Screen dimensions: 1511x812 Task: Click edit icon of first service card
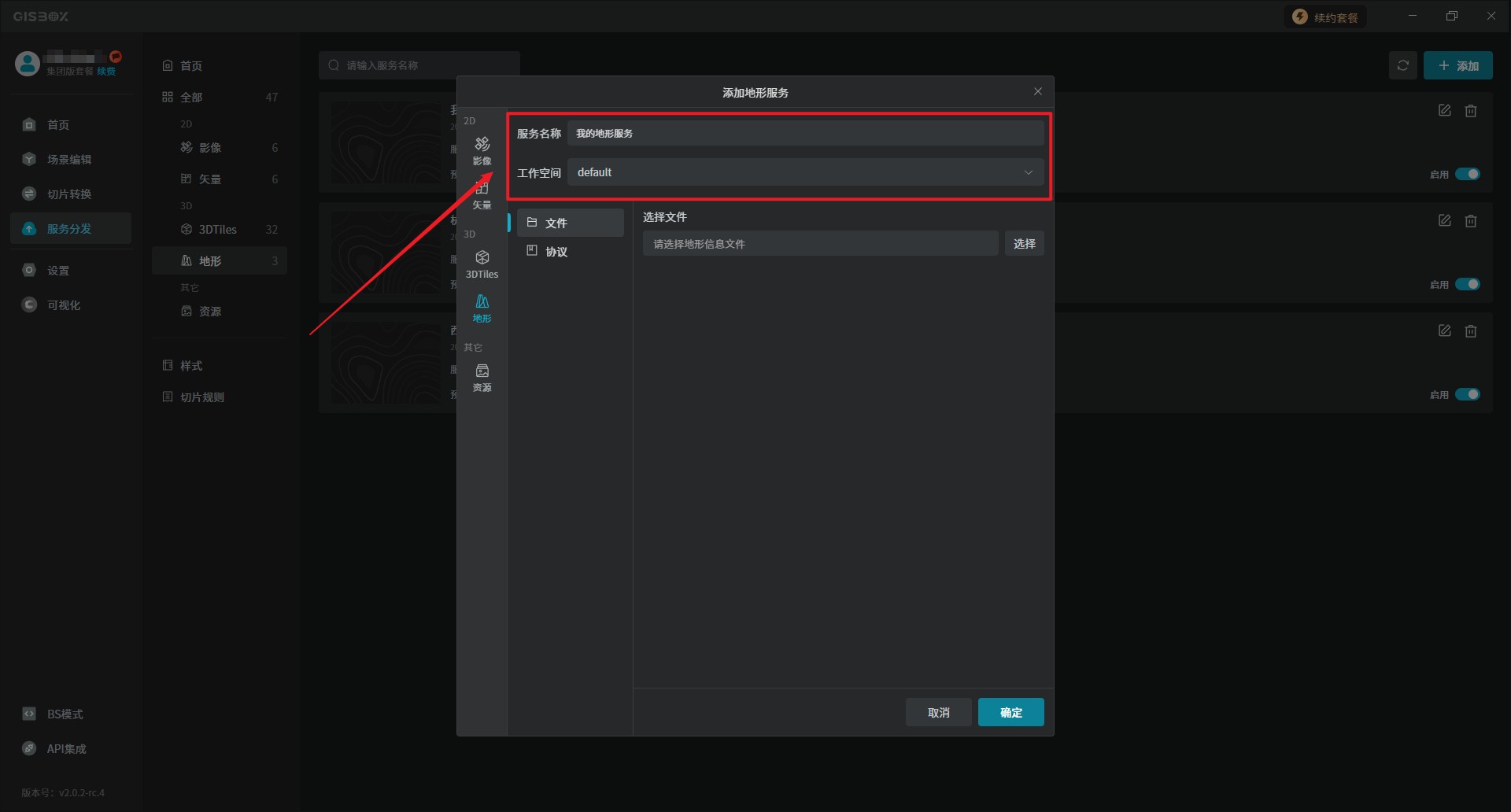tap(1444, 111)
